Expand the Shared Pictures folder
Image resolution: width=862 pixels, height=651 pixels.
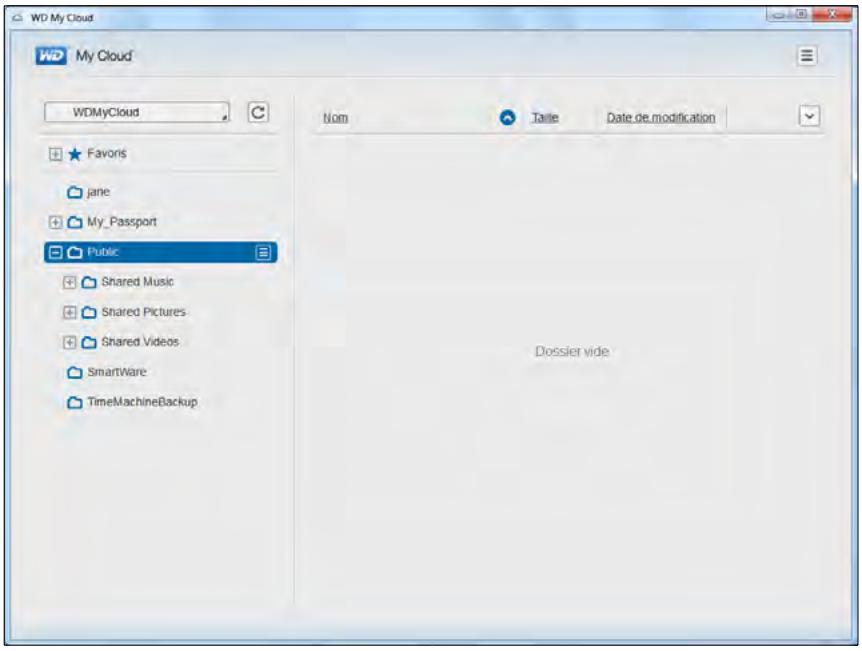click(69, 312)
